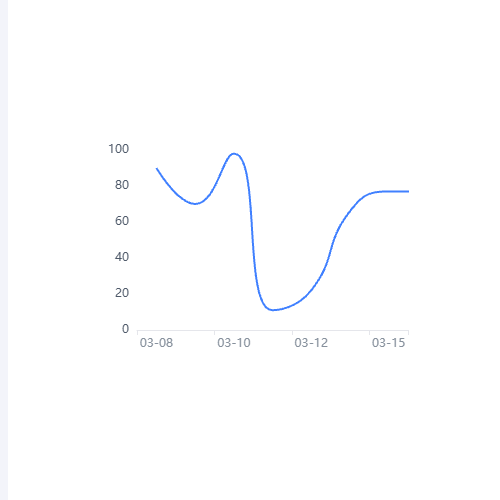Click the 100 y-axis value label
Image resolution: width=500 pixels, height=500 pixels.
pos(118,149)
